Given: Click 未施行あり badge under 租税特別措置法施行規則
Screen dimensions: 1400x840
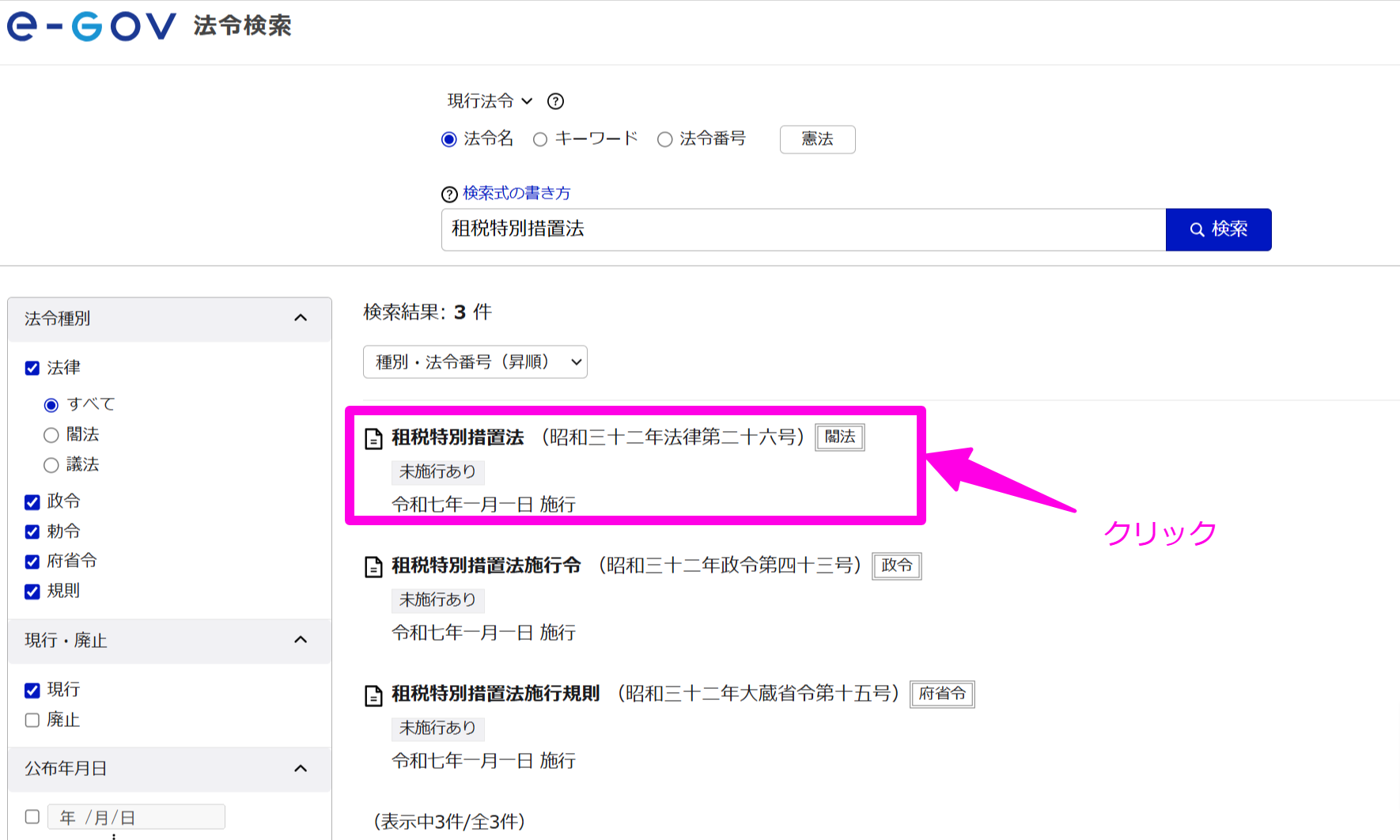Looking at the screenshot, I should 437,728.
